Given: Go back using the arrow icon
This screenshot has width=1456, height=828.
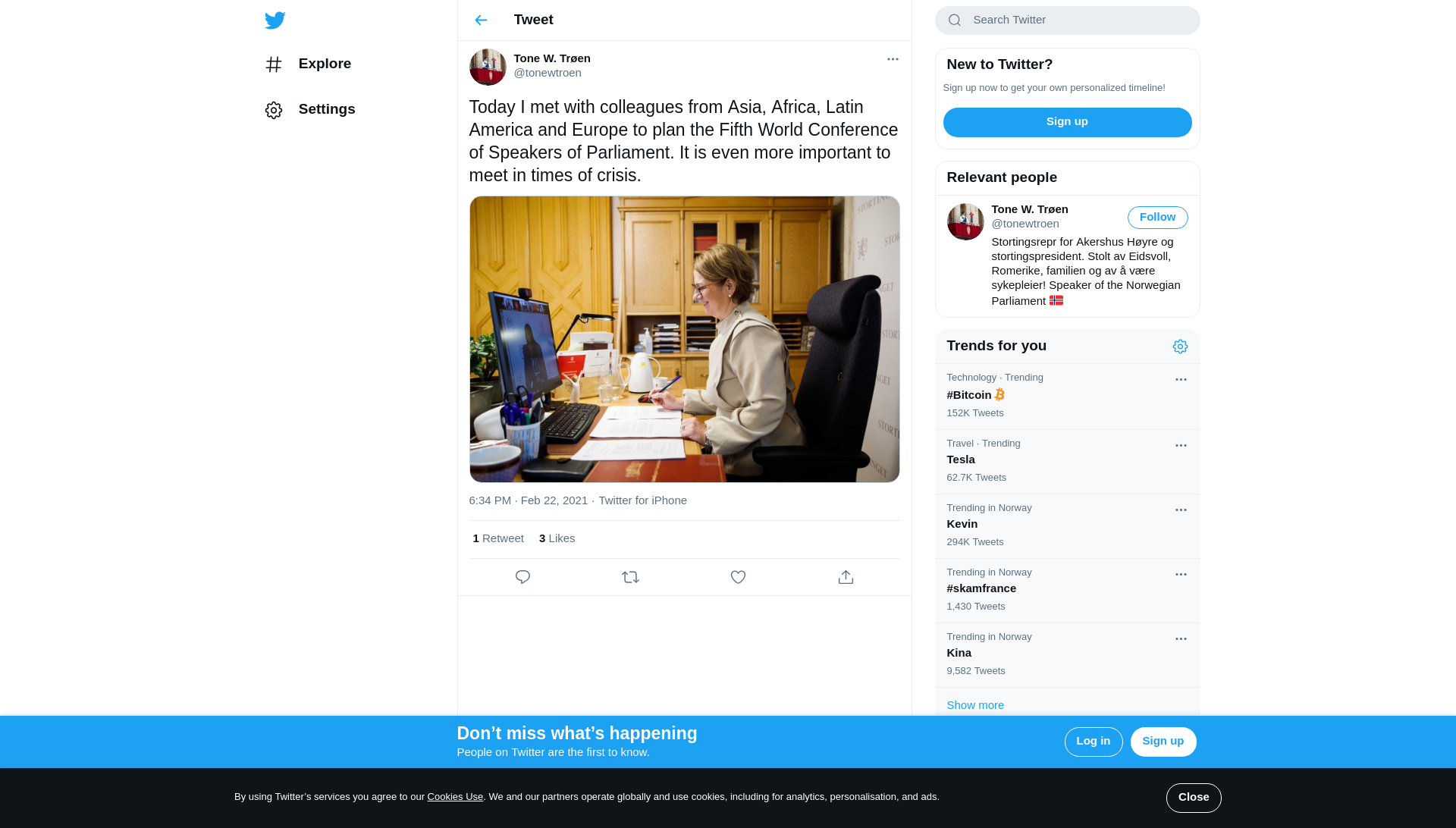Looking at the screenshot, I should (x=481, y=20).
